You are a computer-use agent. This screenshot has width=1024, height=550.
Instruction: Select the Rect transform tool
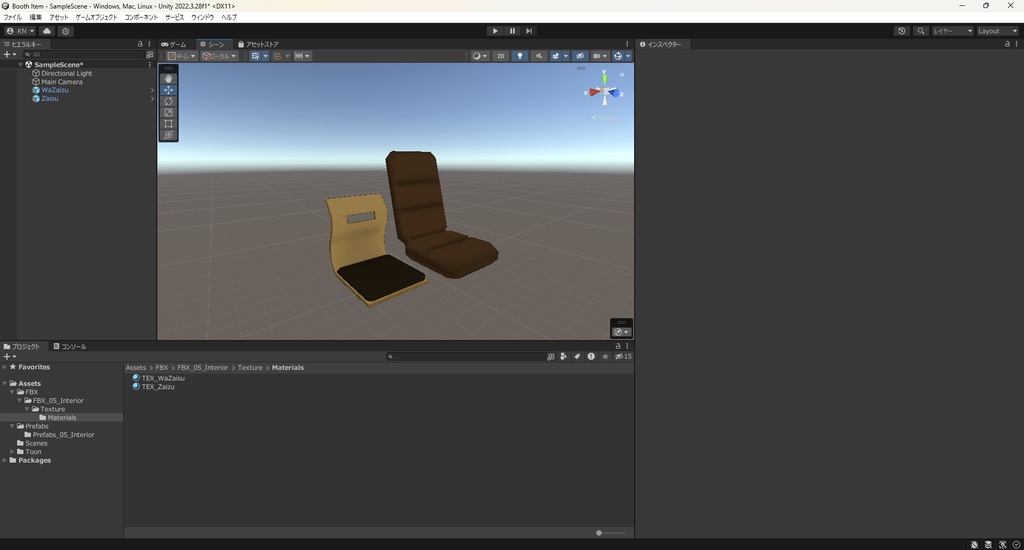coord(168,124)
